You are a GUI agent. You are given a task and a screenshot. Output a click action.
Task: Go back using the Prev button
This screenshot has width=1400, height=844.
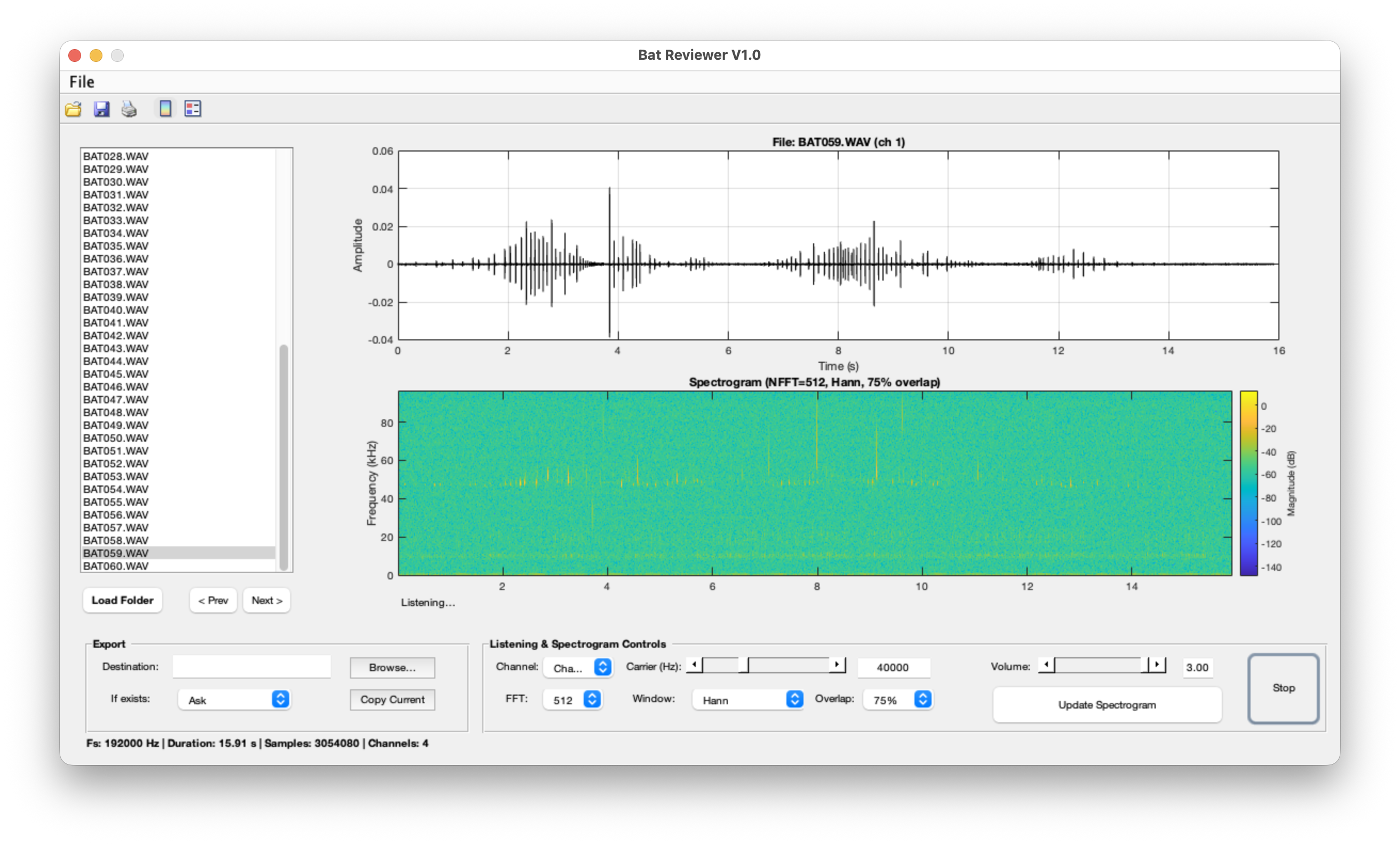(213, 600)
